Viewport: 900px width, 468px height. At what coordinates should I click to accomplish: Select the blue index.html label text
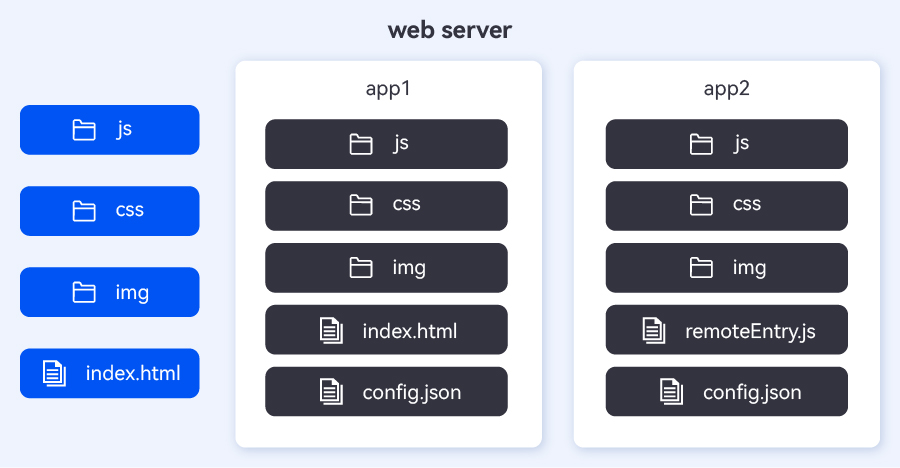coord(133,374)
